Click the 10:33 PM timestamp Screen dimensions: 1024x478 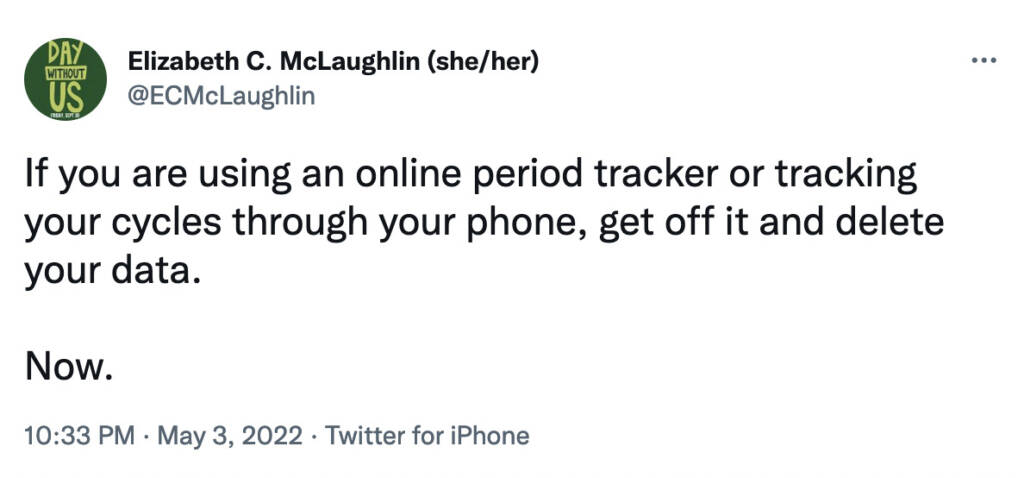pyautogui.click(x=80, y=436)
